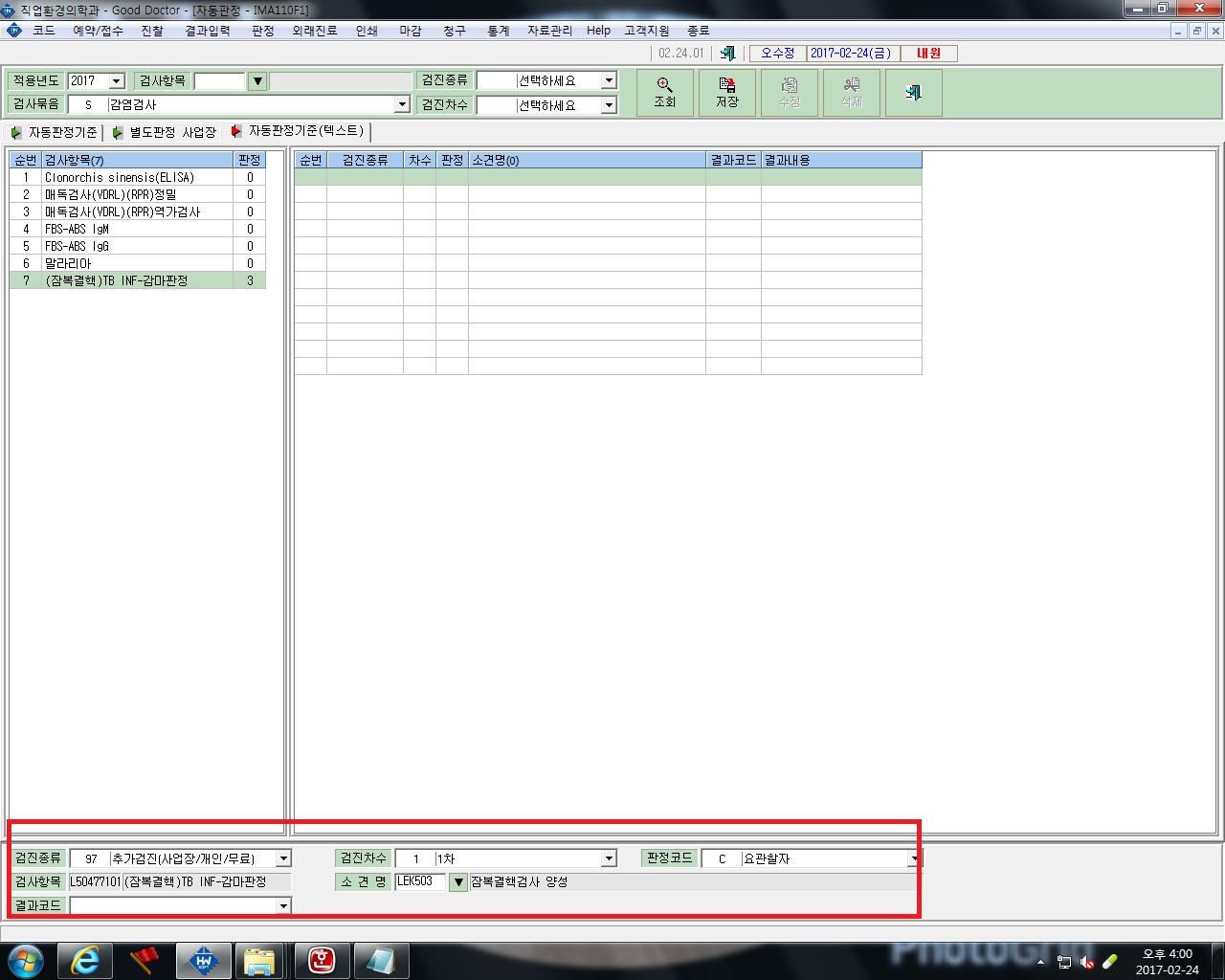The image size is (1225, 980).
Task: Open the 판정코드 요관찰자 dropdown
Action: click(x=914, y=858)
